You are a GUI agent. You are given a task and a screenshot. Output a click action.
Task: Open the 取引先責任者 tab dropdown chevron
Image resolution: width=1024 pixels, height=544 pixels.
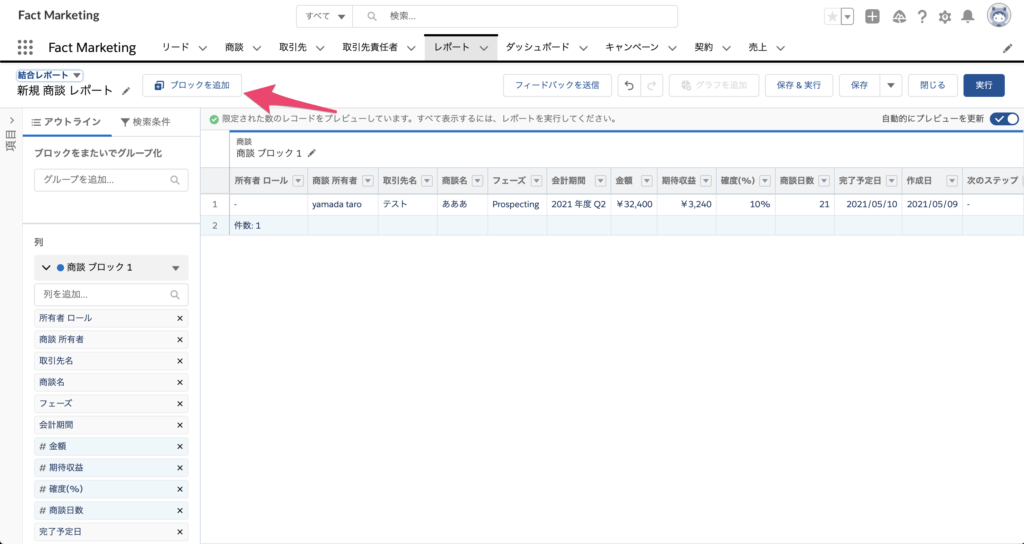point(411,48)
